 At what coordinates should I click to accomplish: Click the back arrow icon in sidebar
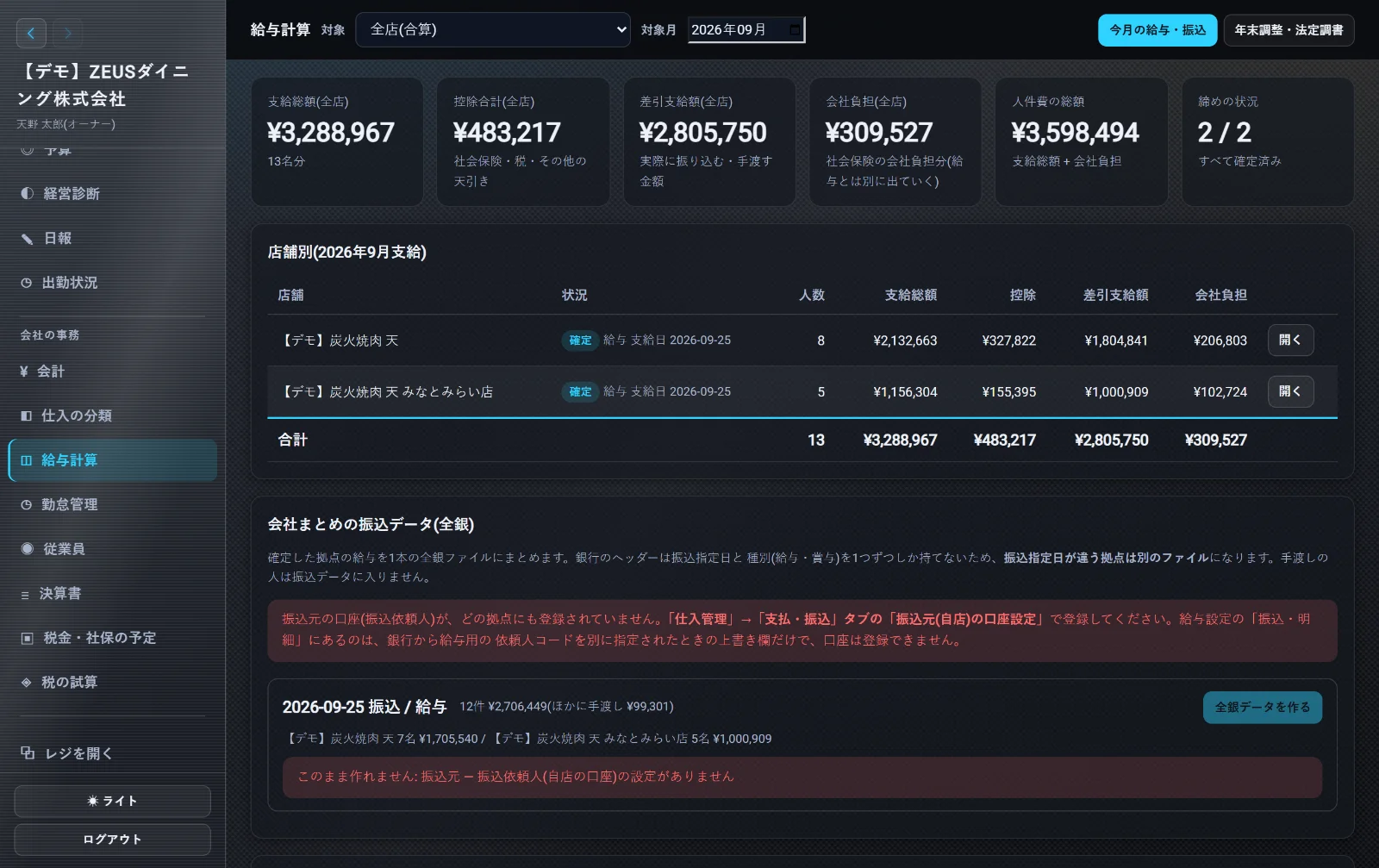pos(31,34)
